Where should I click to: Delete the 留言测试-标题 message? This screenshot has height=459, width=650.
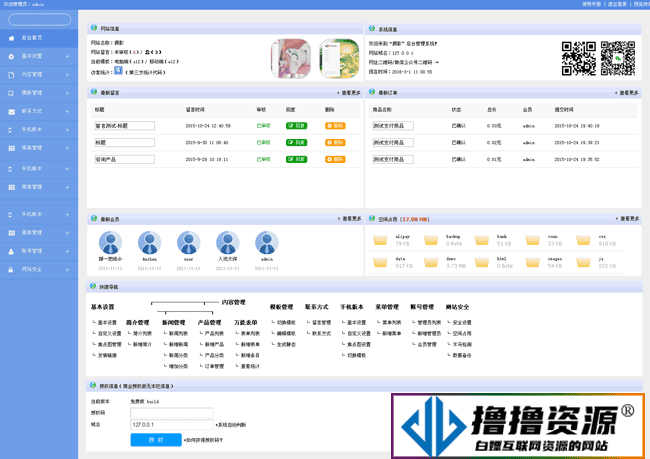[335, 126]
